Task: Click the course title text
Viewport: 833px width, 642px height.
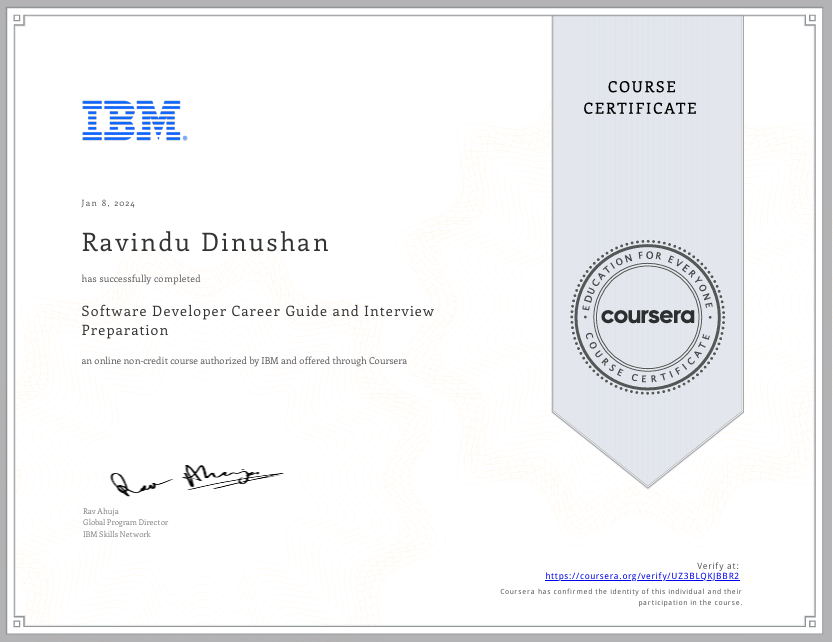Action: [258, 320]
